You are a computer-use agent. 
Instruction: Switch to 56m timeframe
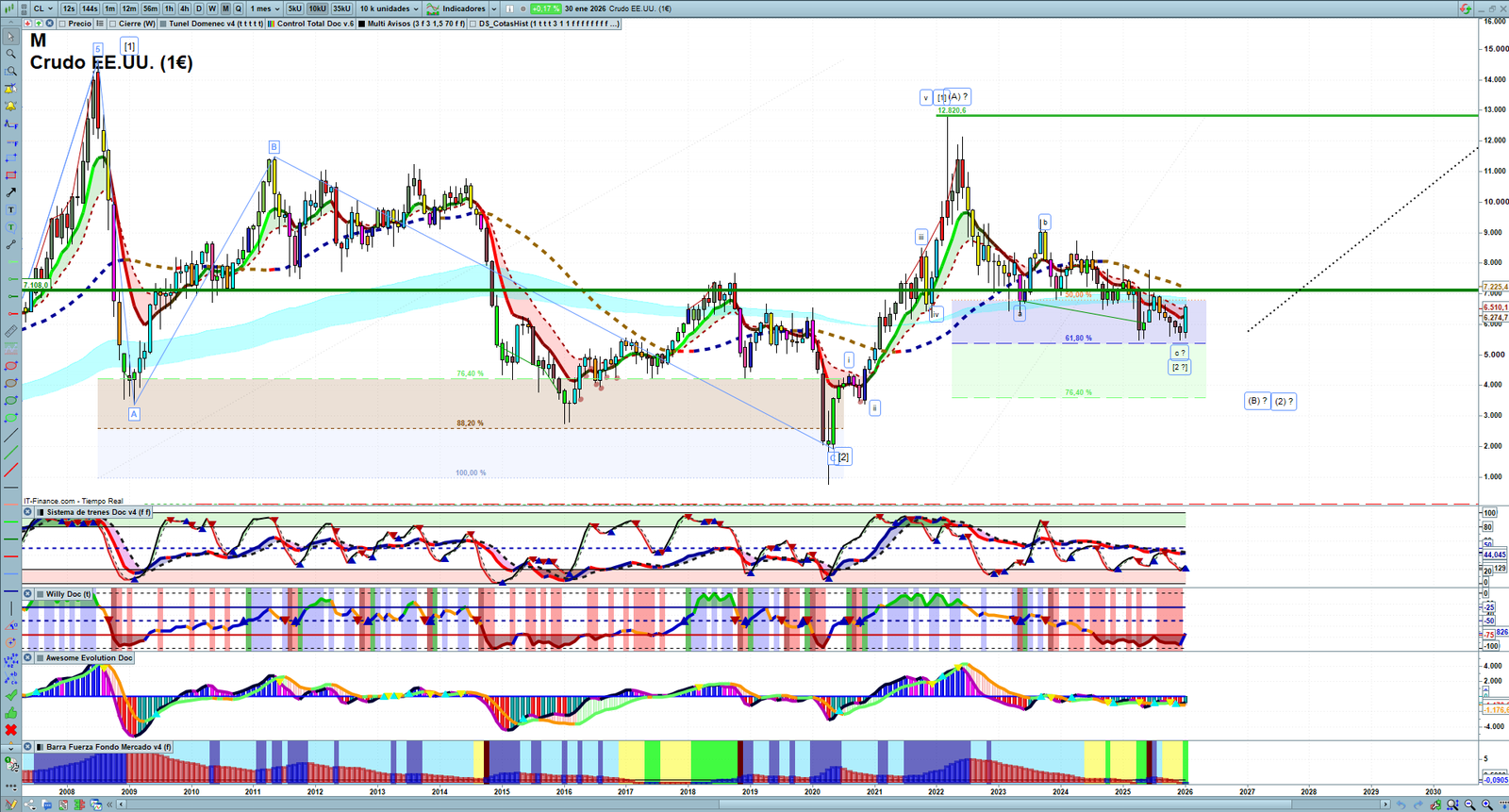tap(150, 8)
